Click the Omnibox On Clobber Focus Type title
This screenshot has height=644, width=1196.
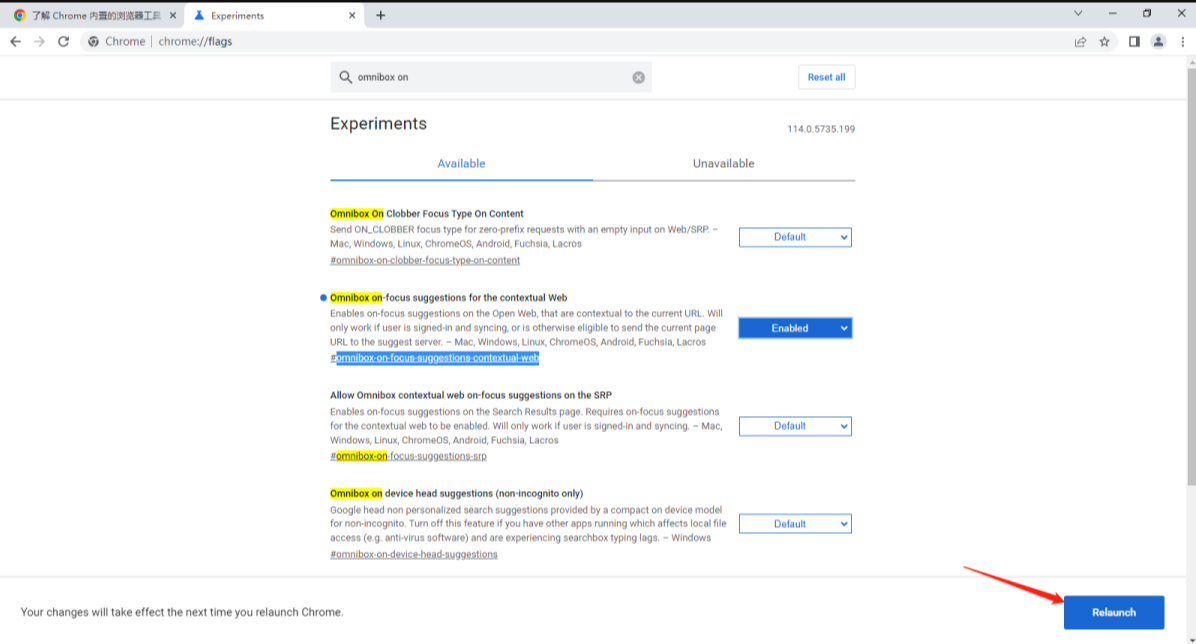(x=426, y=214)
